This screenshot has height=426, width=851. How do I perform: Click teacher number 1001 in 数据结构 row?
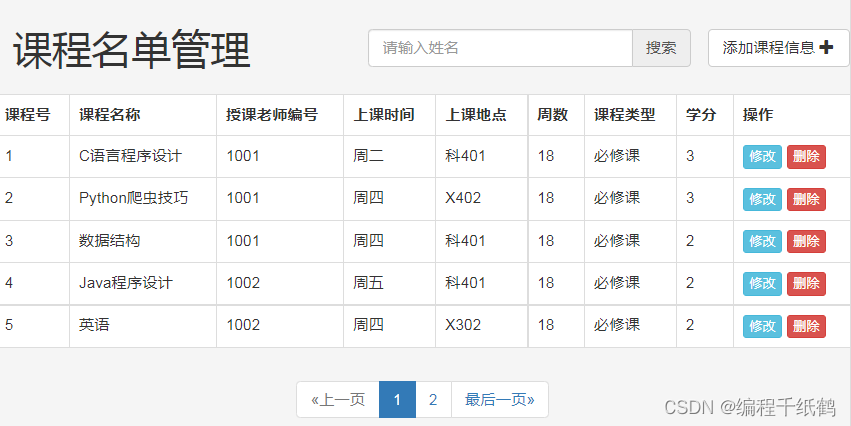[x=280, y=241]
